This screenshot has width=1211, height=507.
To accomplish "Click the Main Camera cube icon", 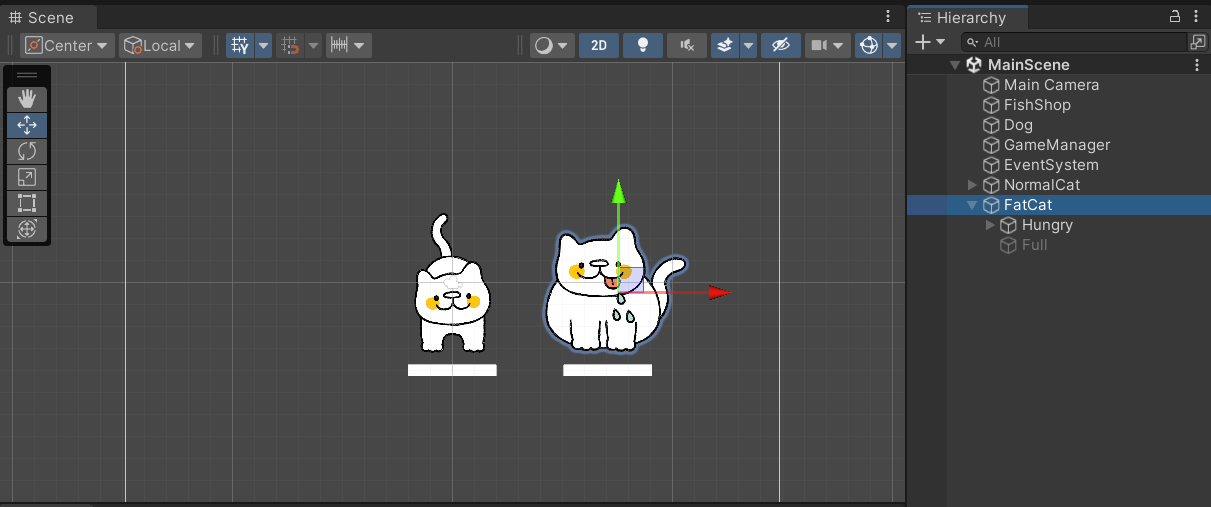I will [992, 85].
